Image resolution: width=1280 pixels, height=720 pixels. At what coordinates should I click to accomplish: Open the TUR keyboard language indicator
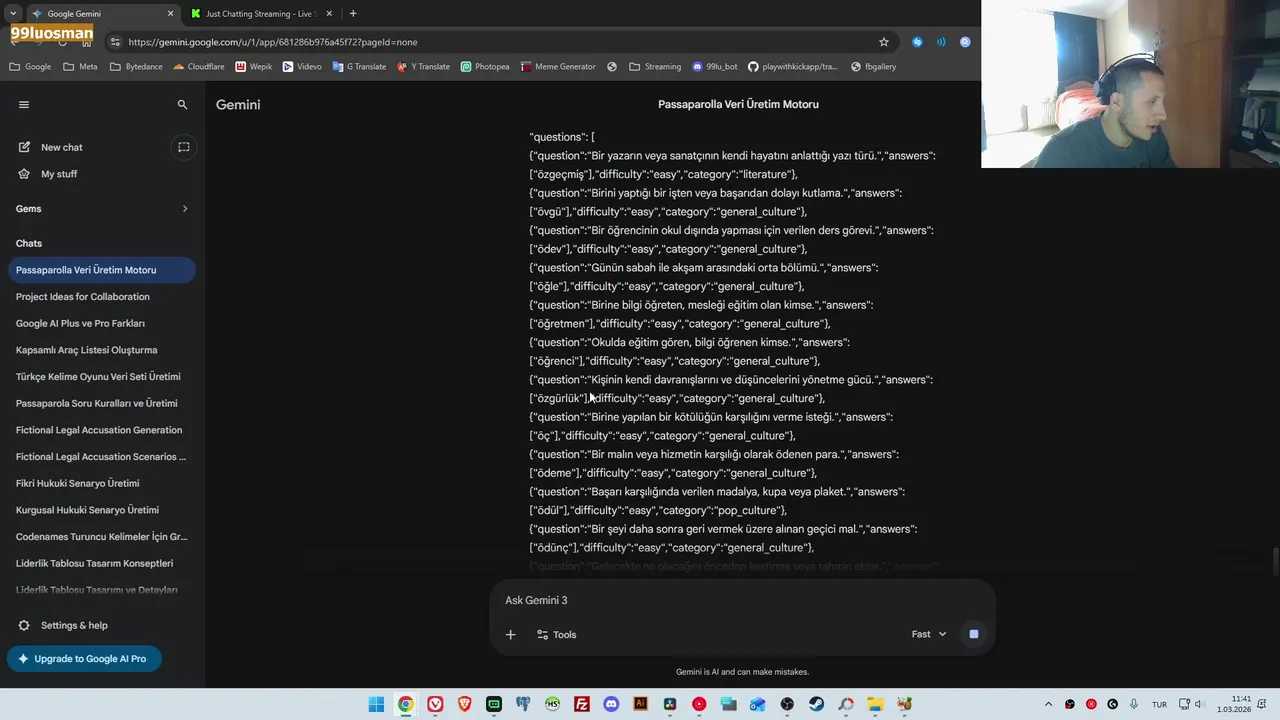coord(1159,704)
